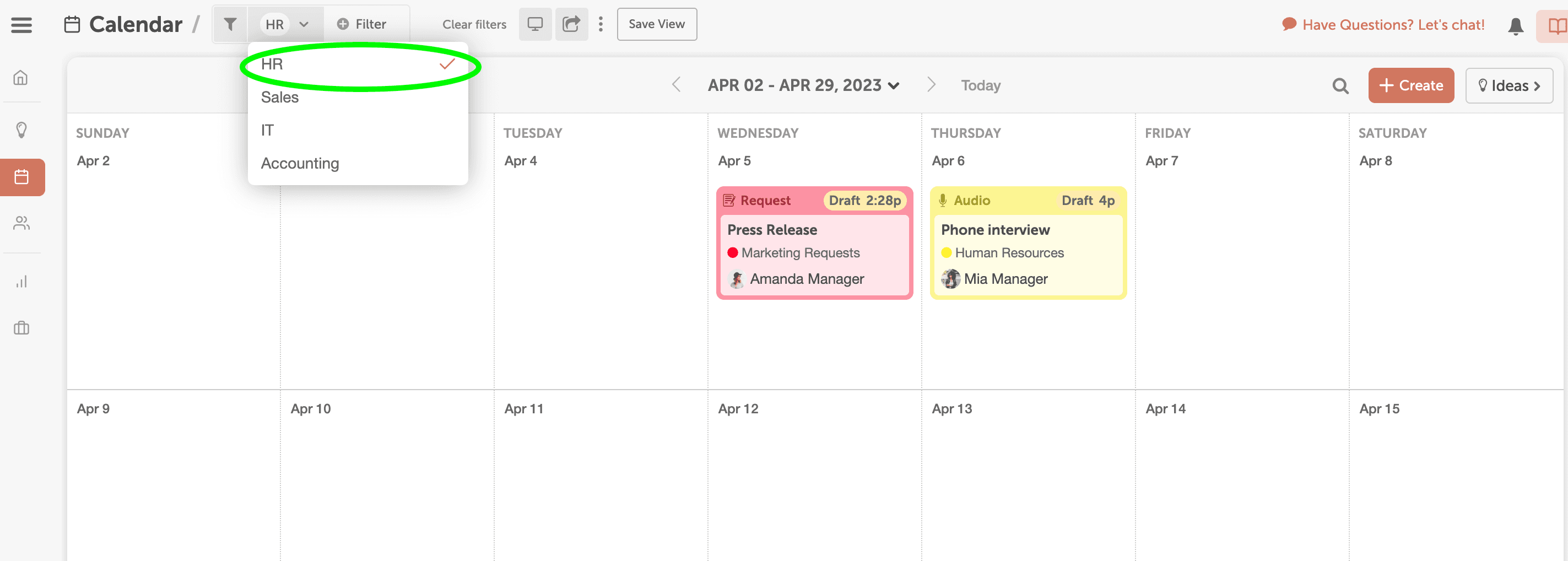This screenshot has width=1568, height=561.
Task: Click the funnel filter icon
Action: click(x=230, y=24)
